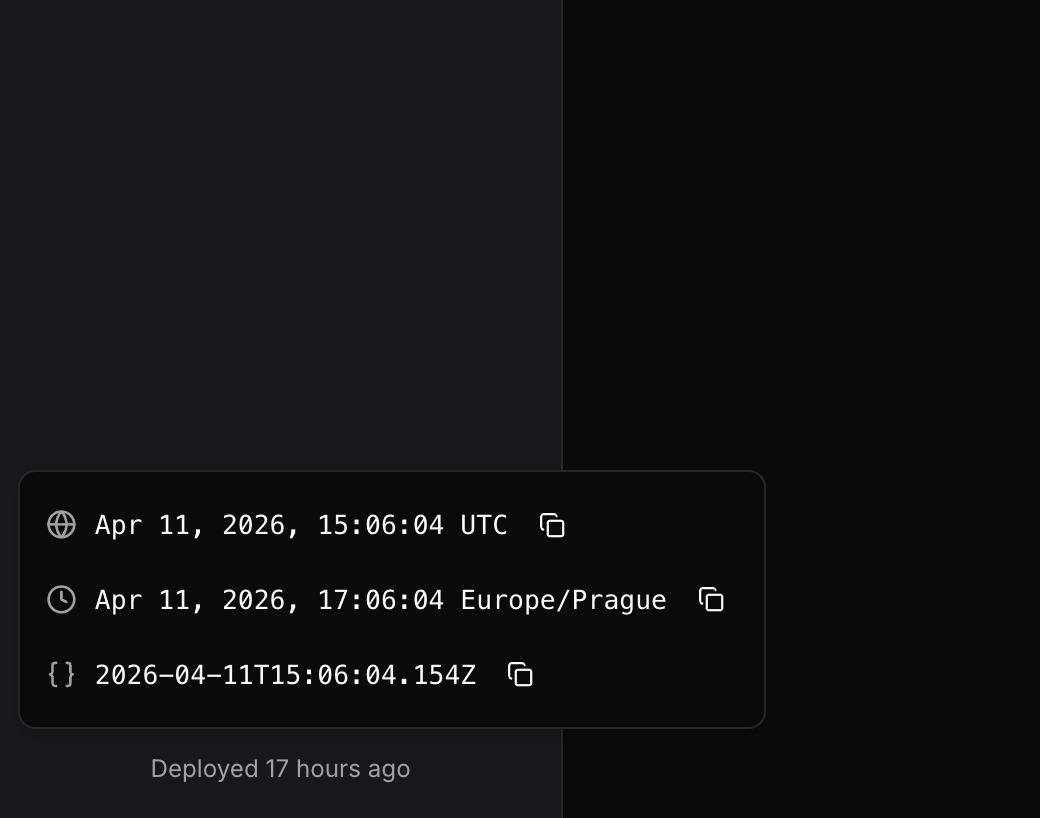Click Apr 11, 2026 in the clock row

pos(194,600)
